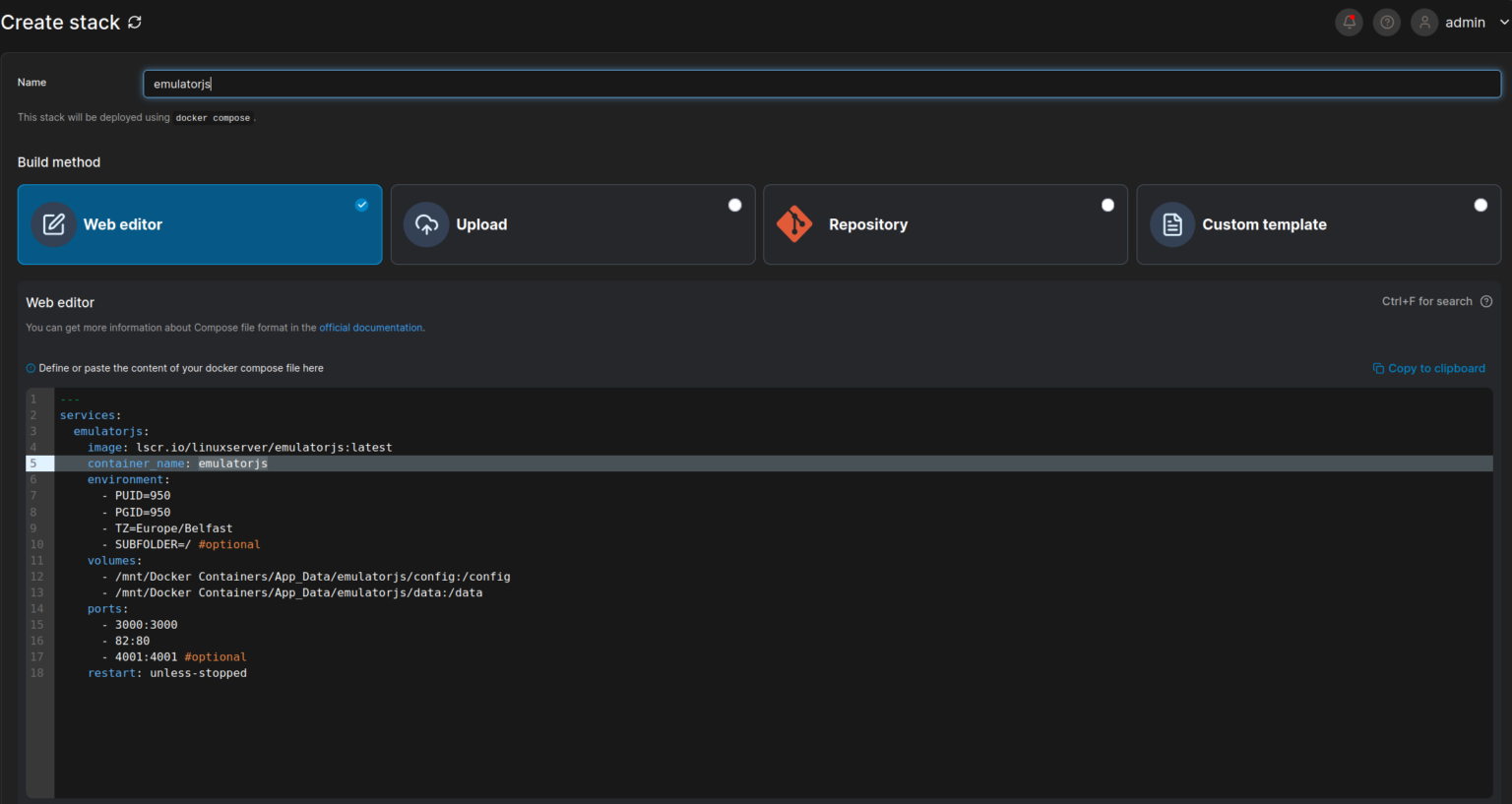1512x804 pixels.
Task: Click the Custom template document icon
Action: [1171, 224]
